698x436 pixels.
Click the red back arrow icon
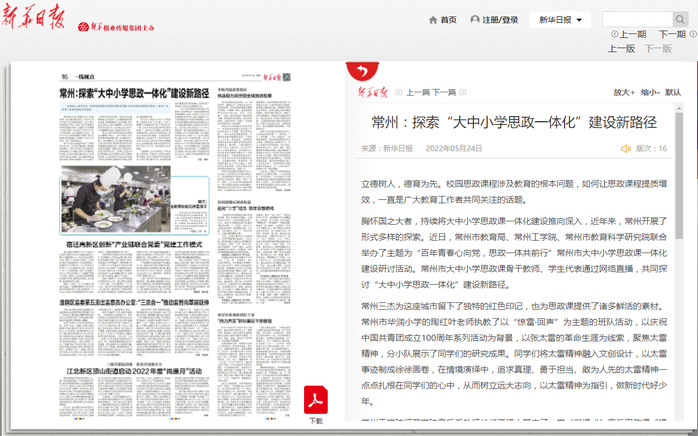pyautogui.click(x=355, y=69)
